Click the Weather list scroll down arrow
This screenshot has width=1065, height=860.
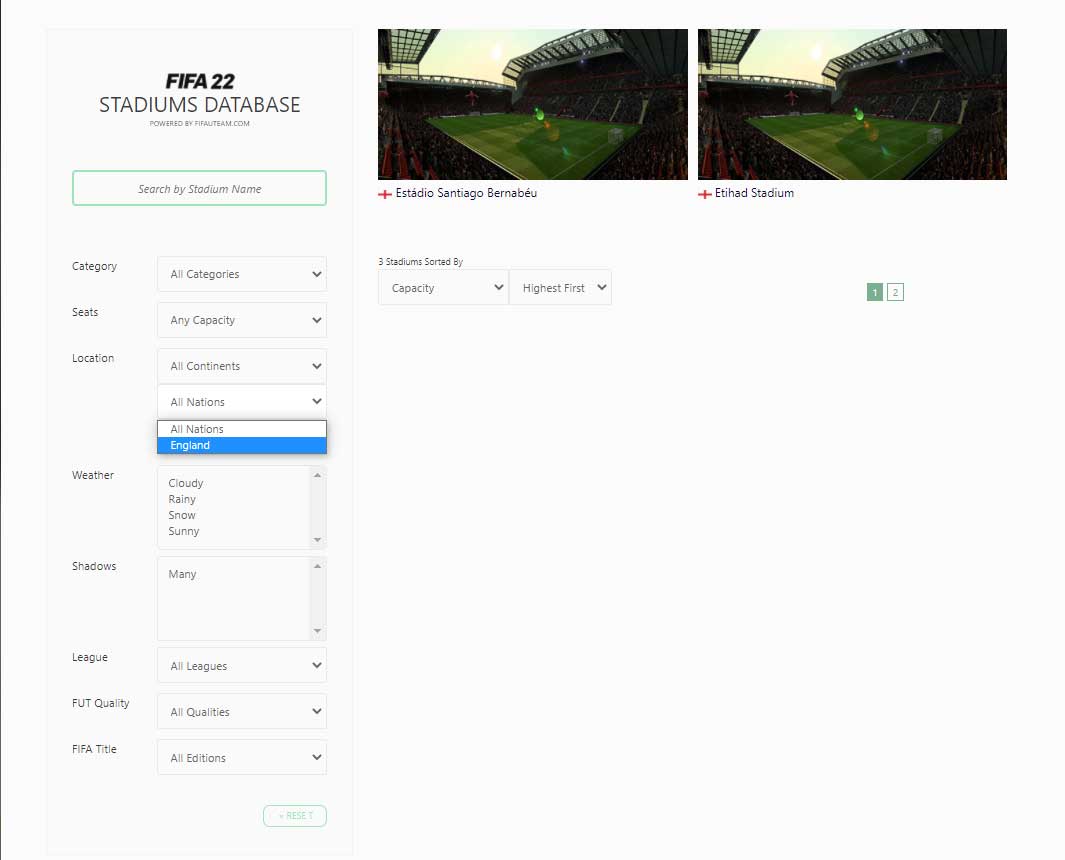317,540
